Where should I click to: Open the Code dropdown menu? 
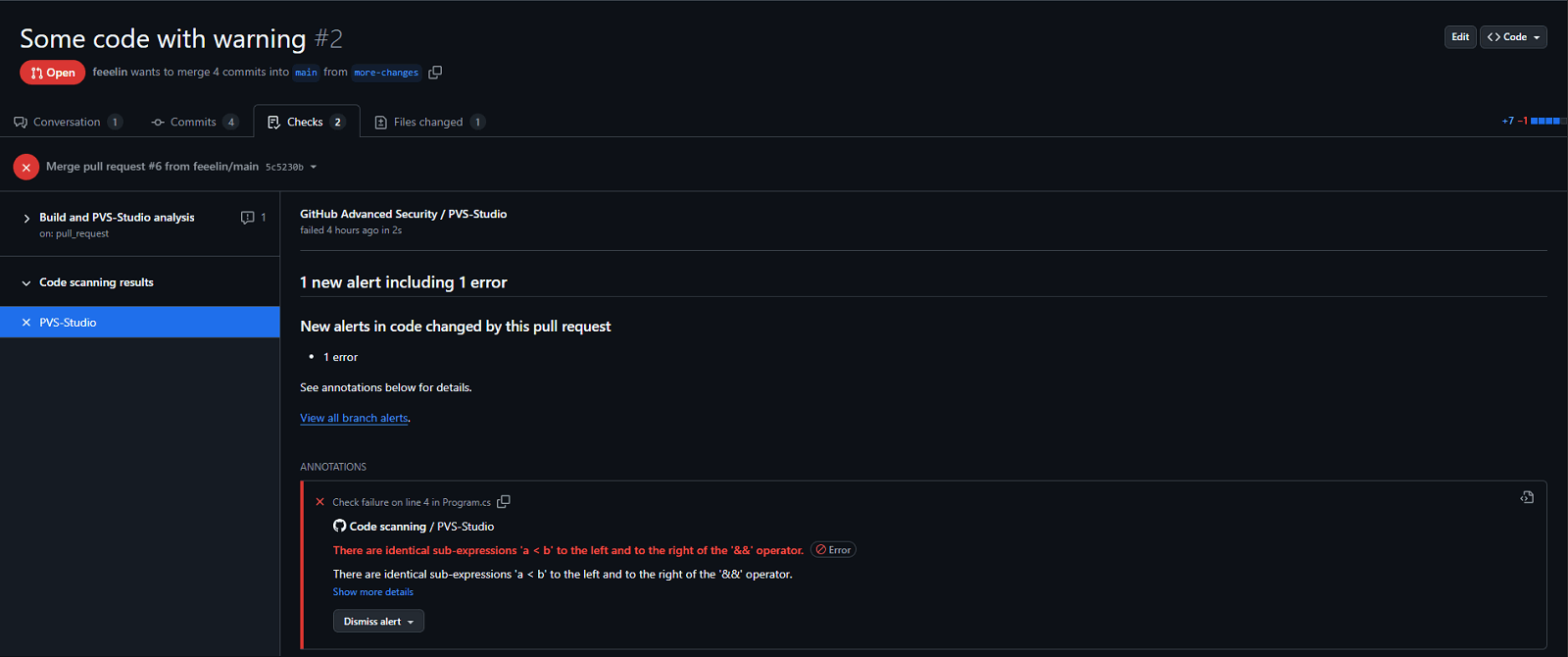(1513, 37)
